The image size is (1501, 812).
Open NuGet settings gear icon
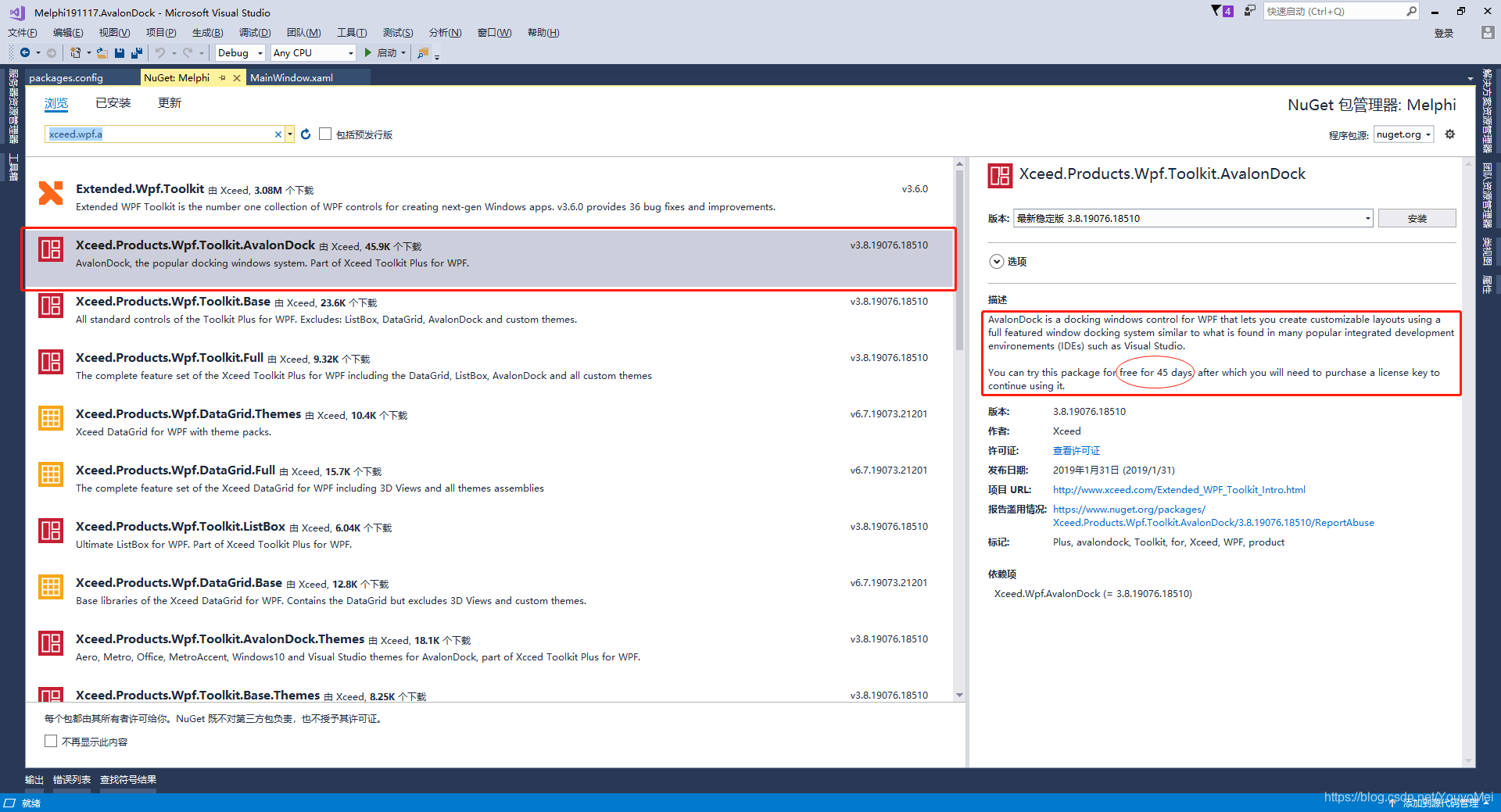pyautogui.click(x=1450, y=134)
